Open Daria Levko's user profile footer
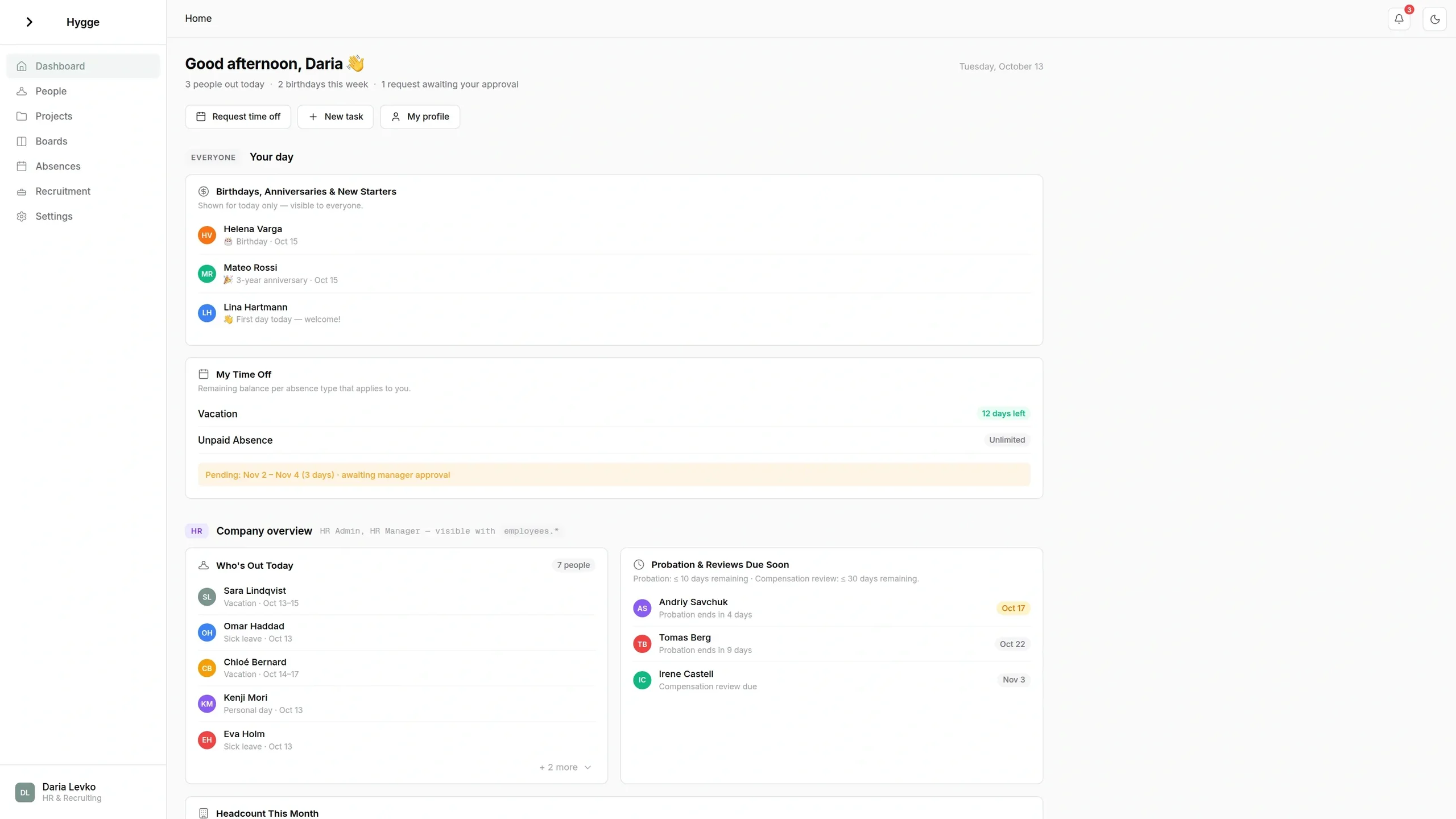The width and height of the screenshot is (1456, 819). pos(83,792)
